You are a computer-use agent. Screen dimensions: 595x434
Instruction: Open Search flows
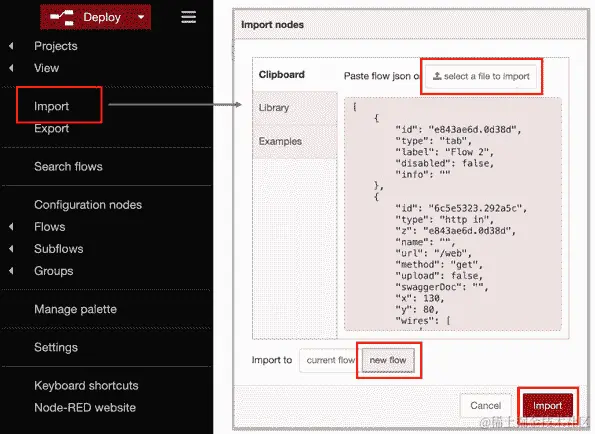[x=68, y=167]
